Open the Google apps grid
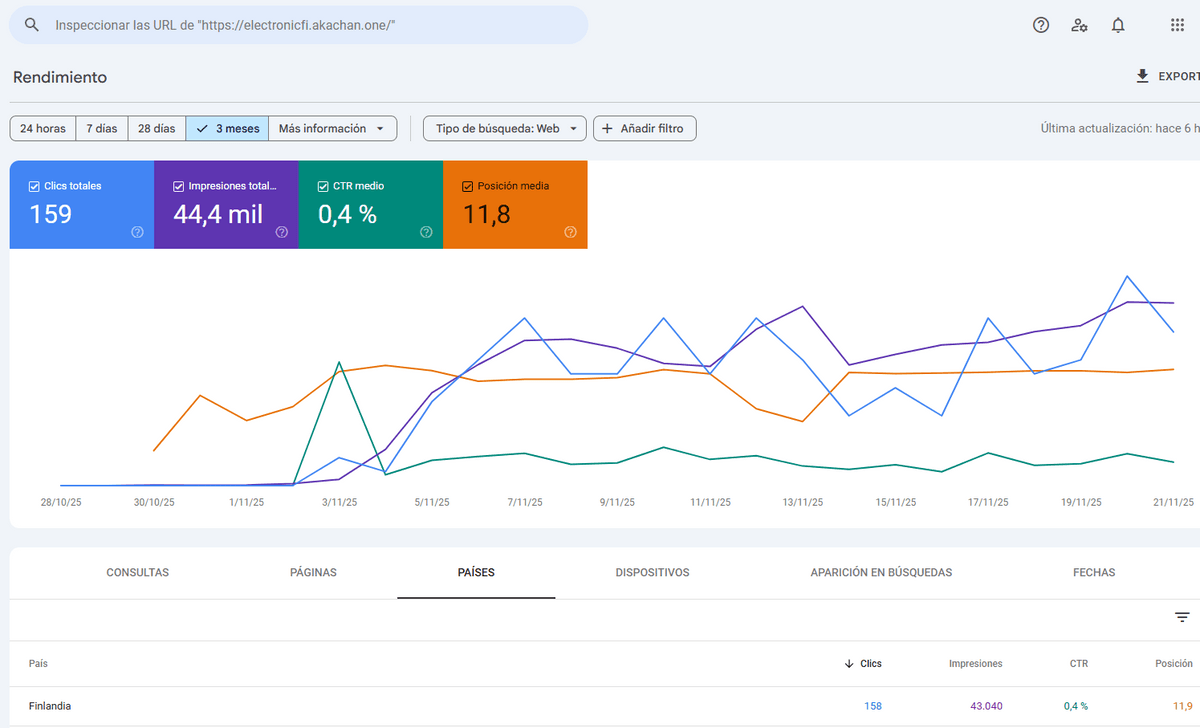Viewport: 1200px width, 728px height. [1177, 25]
